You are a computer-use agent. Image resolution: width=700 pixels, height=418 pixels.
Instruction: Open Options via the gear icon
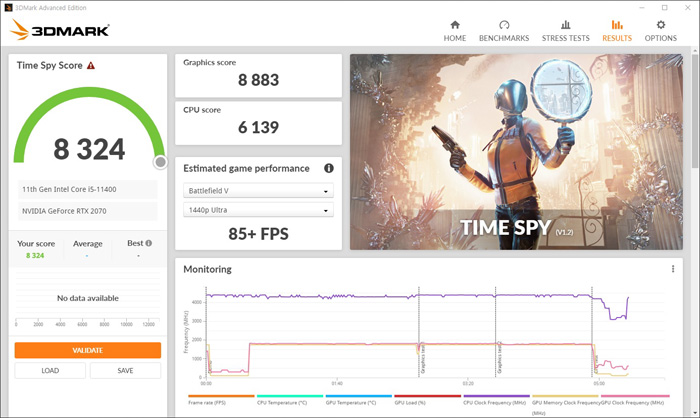[x=660, y=25]
